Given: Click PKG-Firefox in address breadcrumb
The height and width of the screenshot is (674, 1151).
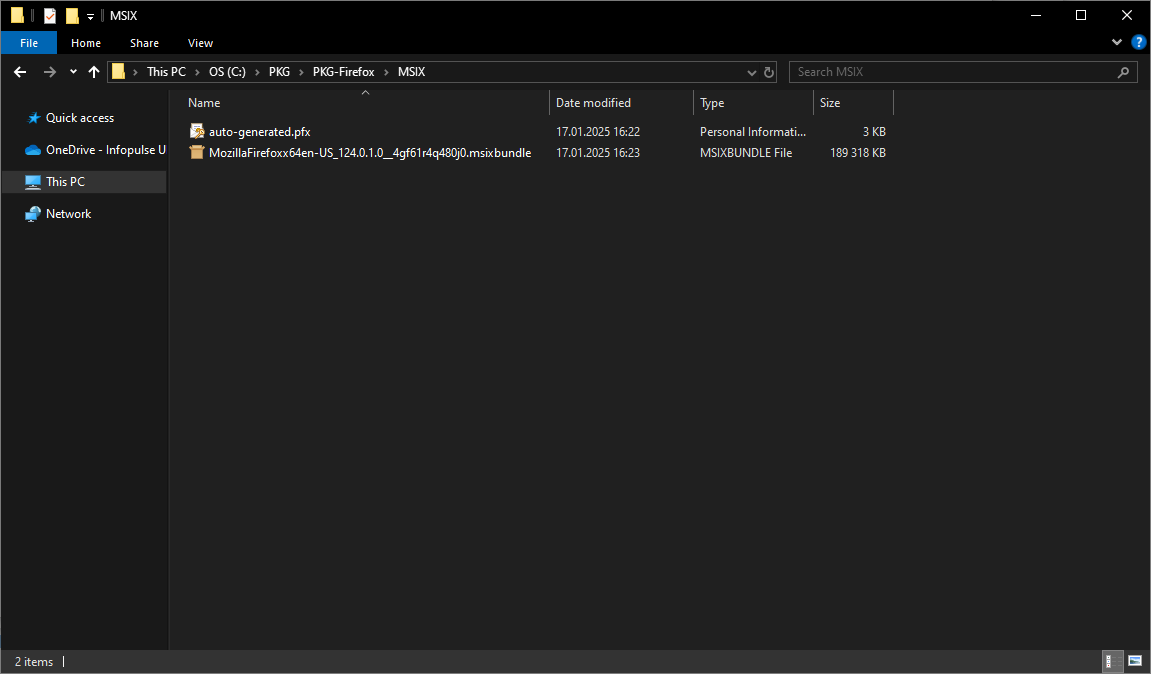Looking at the screenshot, I should coord(344,72).
